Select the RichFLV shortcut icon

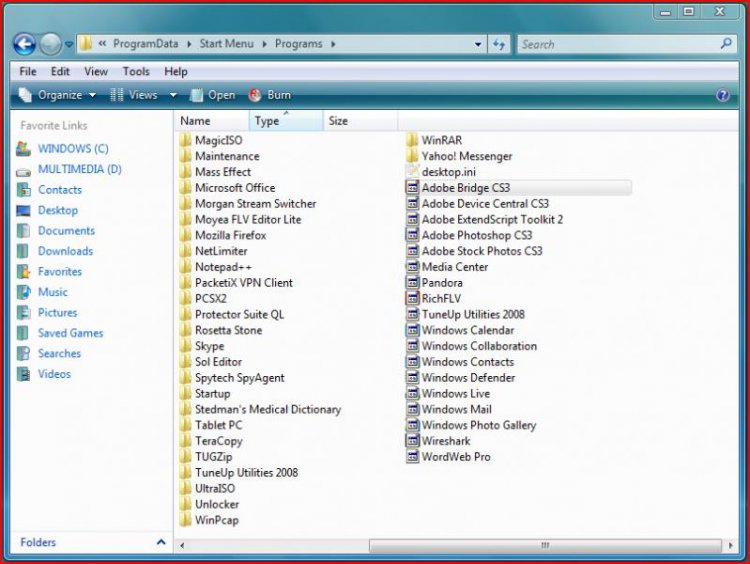(412, 299)
